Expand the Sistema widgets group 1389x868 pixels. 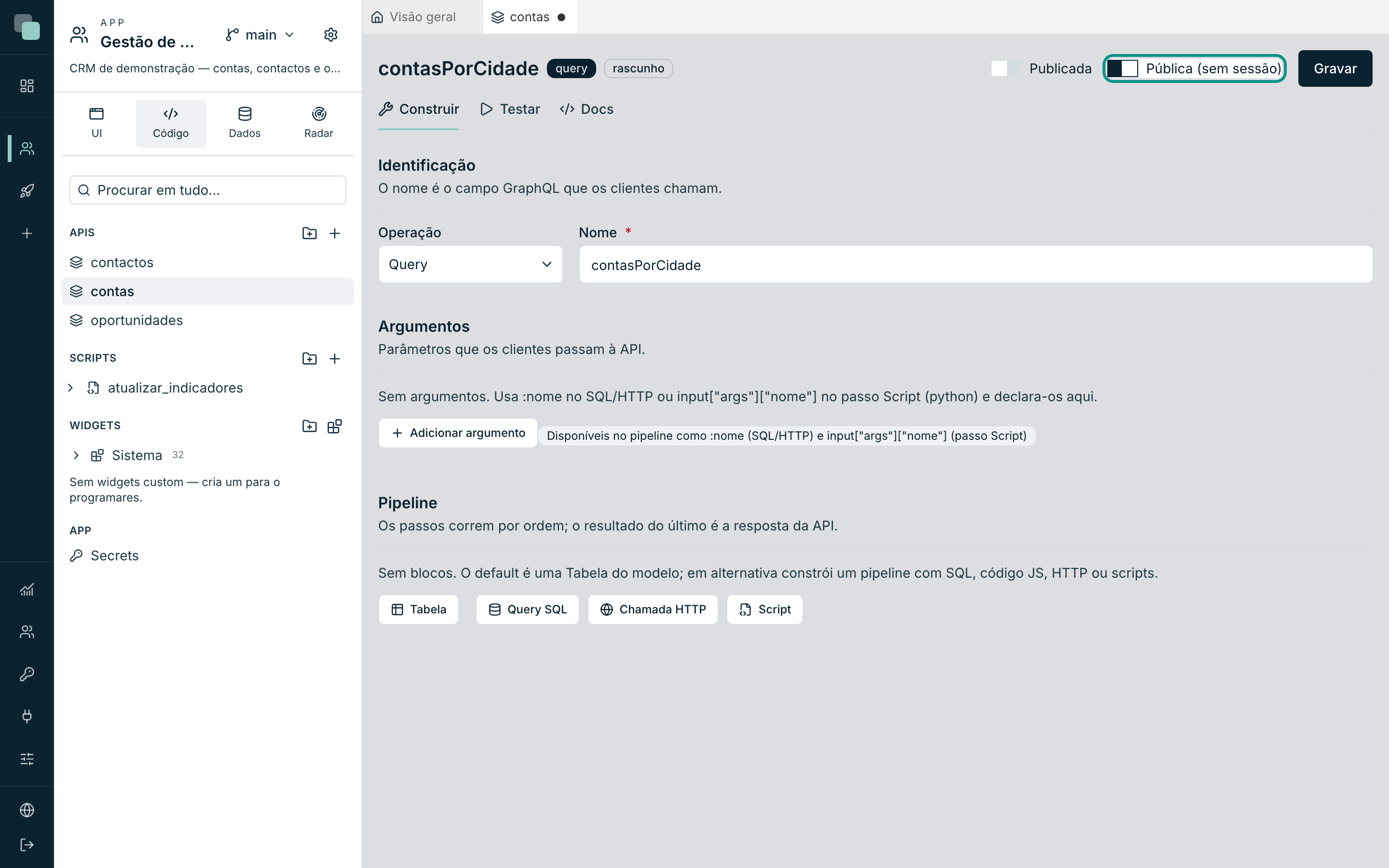pos(76,455)
